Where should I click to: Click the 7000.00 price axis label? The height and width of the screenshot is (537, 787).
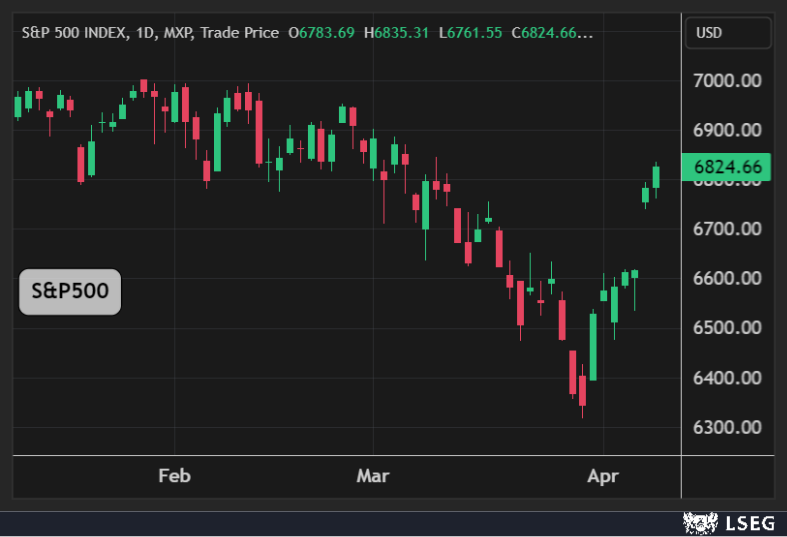pyautogui.click(x=727, y=80)
